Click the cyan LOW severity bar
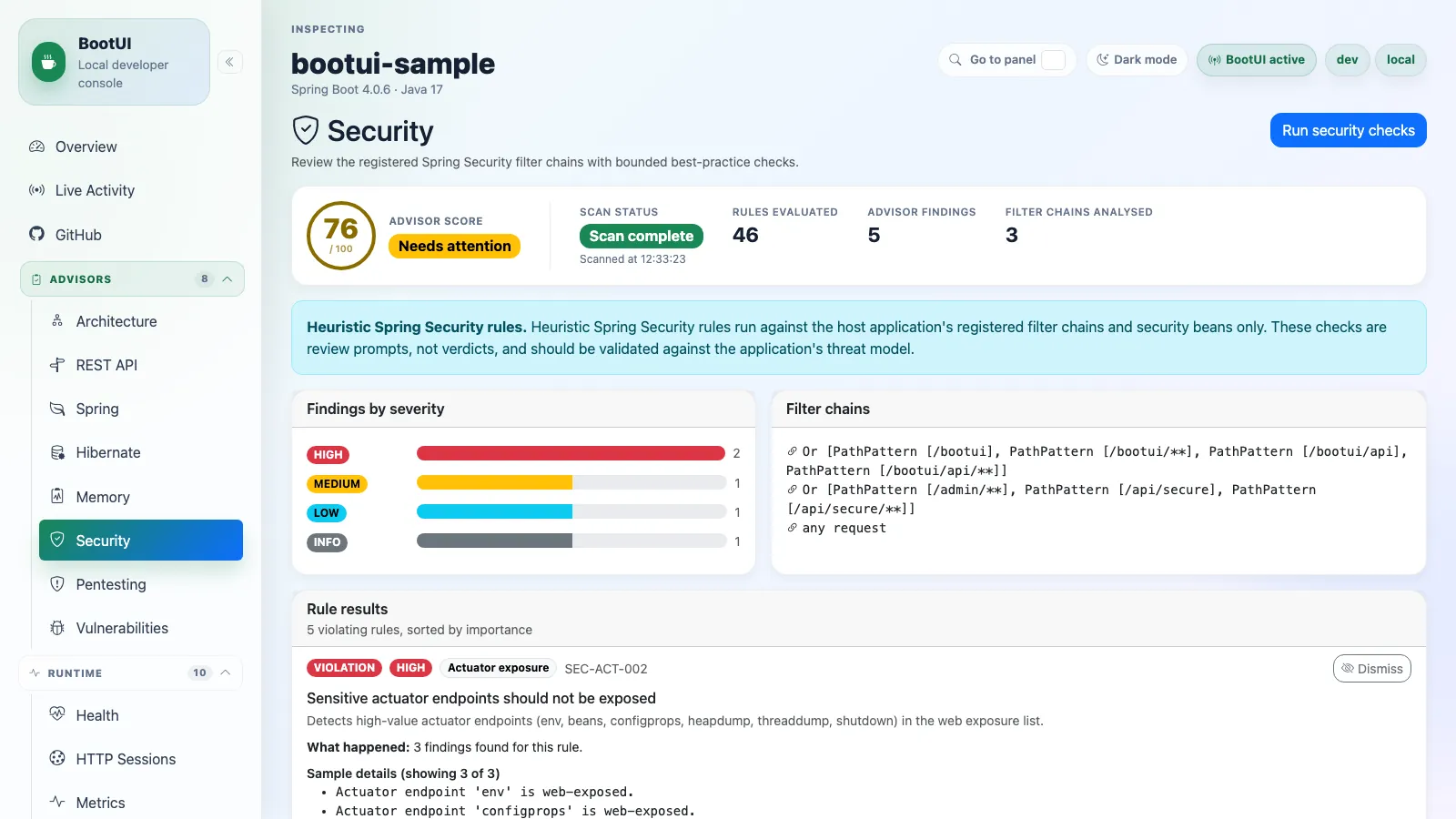The image size is (1456, 819). tap(494, 511)
